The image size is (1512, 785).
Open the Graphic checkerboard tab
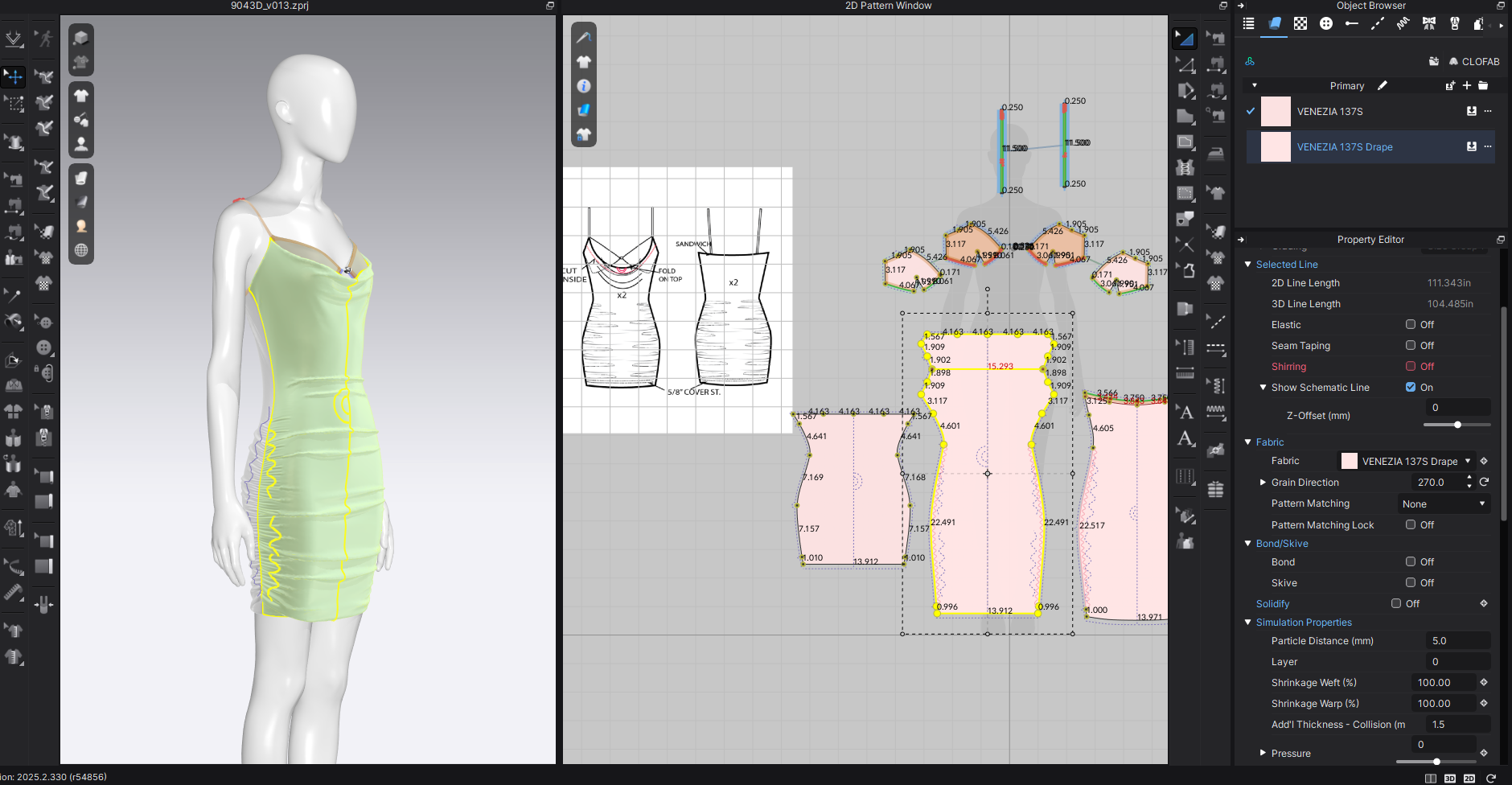[x=1300, y=23]
